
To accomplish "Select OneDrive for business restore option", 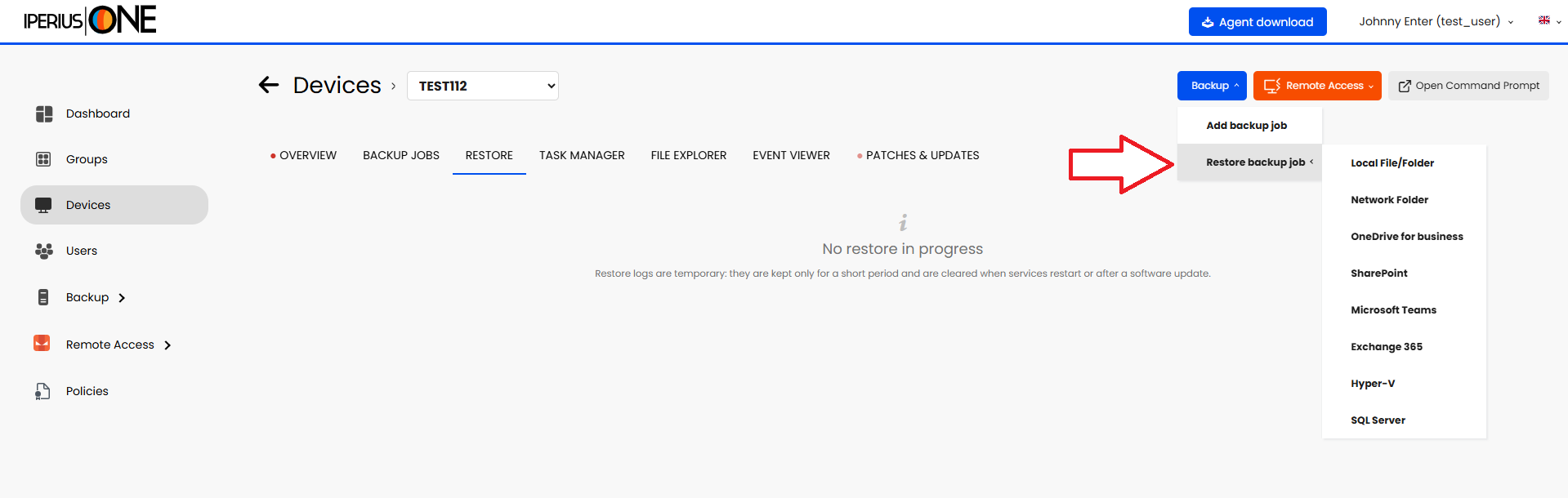I will pyautogui.click(x=1406, y=237).
